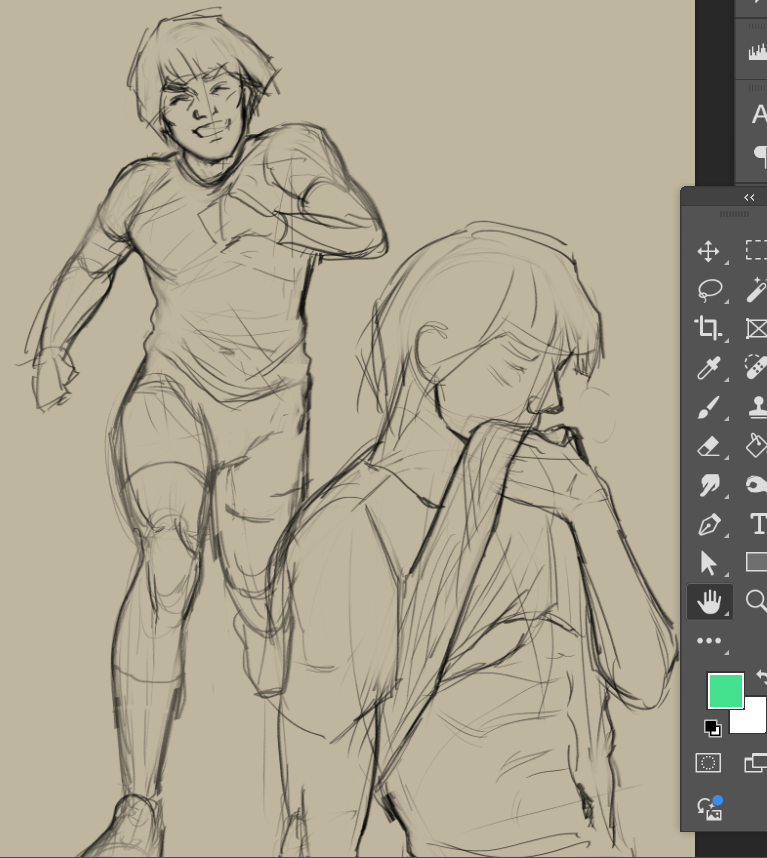
Task: Open the green foreground color swatch
Action: [x=725, y=691]
